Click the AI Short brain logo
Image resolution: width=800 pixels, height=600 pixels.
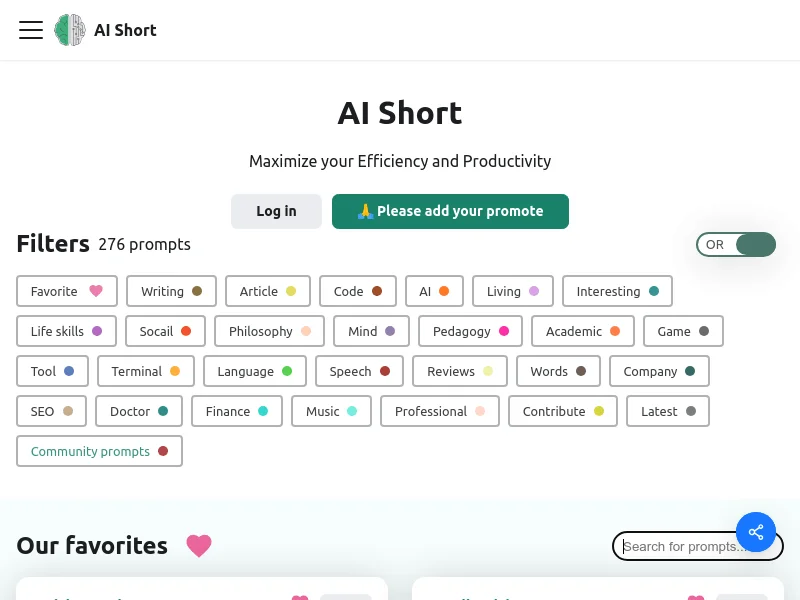(x=70, y=30)
